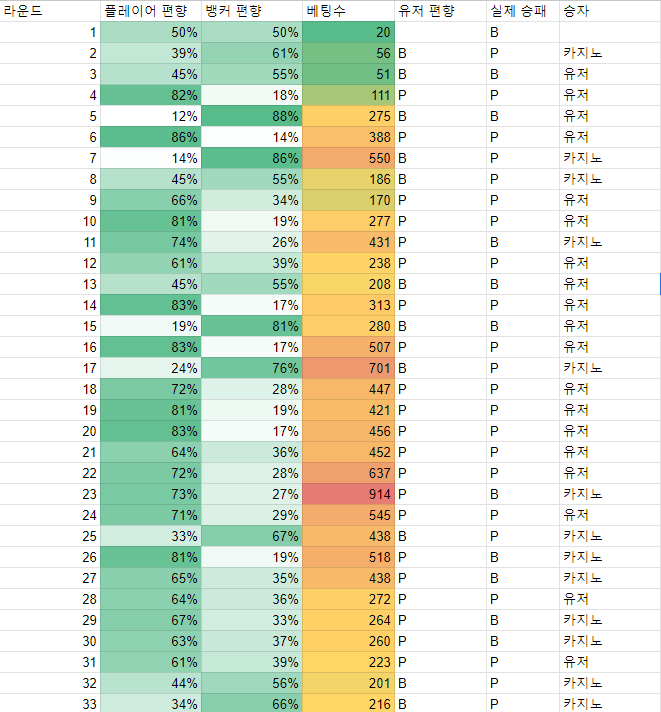The height and width of the screenshot is (712, 661).
Task: Select the 유저 편향 column header
Action: pos(441,10)
